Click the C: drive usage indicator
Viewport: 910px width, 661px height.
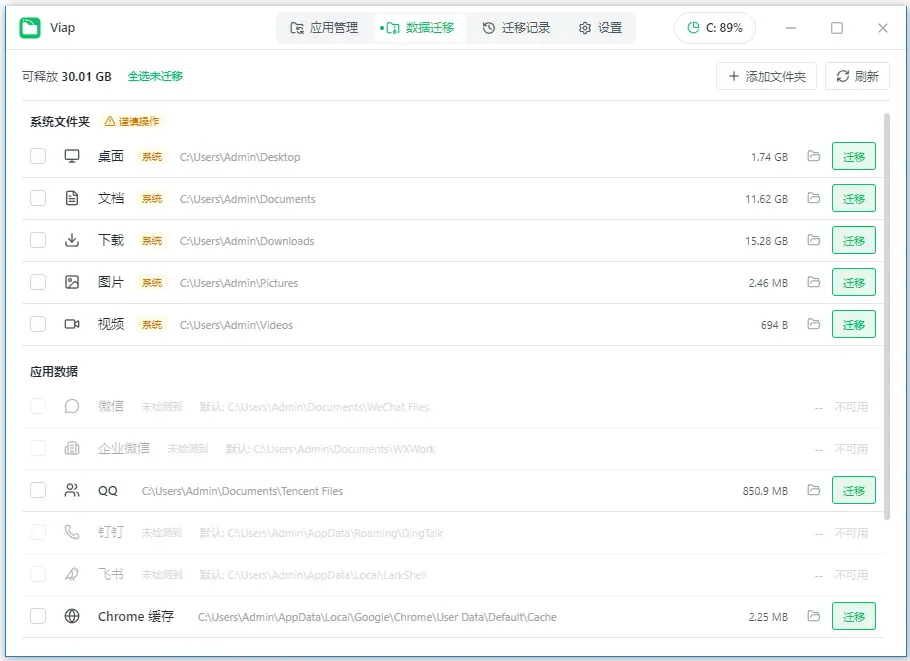click(714, 27)
